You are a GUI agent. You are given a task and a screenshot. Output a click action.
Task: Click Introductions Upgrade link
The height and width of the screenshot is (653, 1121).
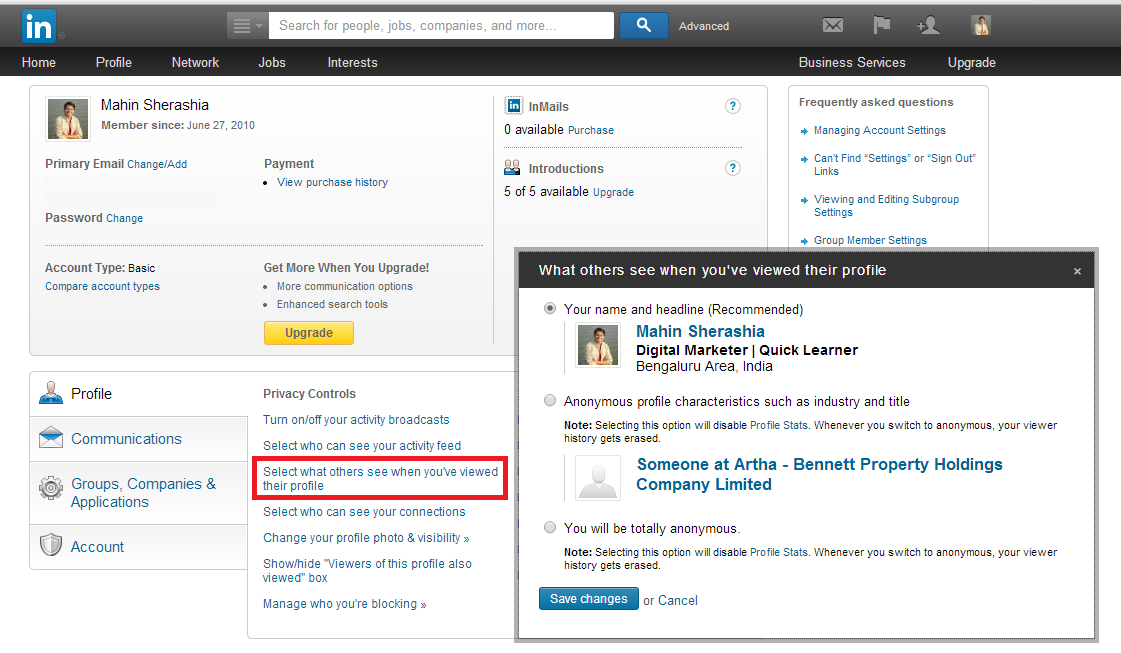click(613, 192)
